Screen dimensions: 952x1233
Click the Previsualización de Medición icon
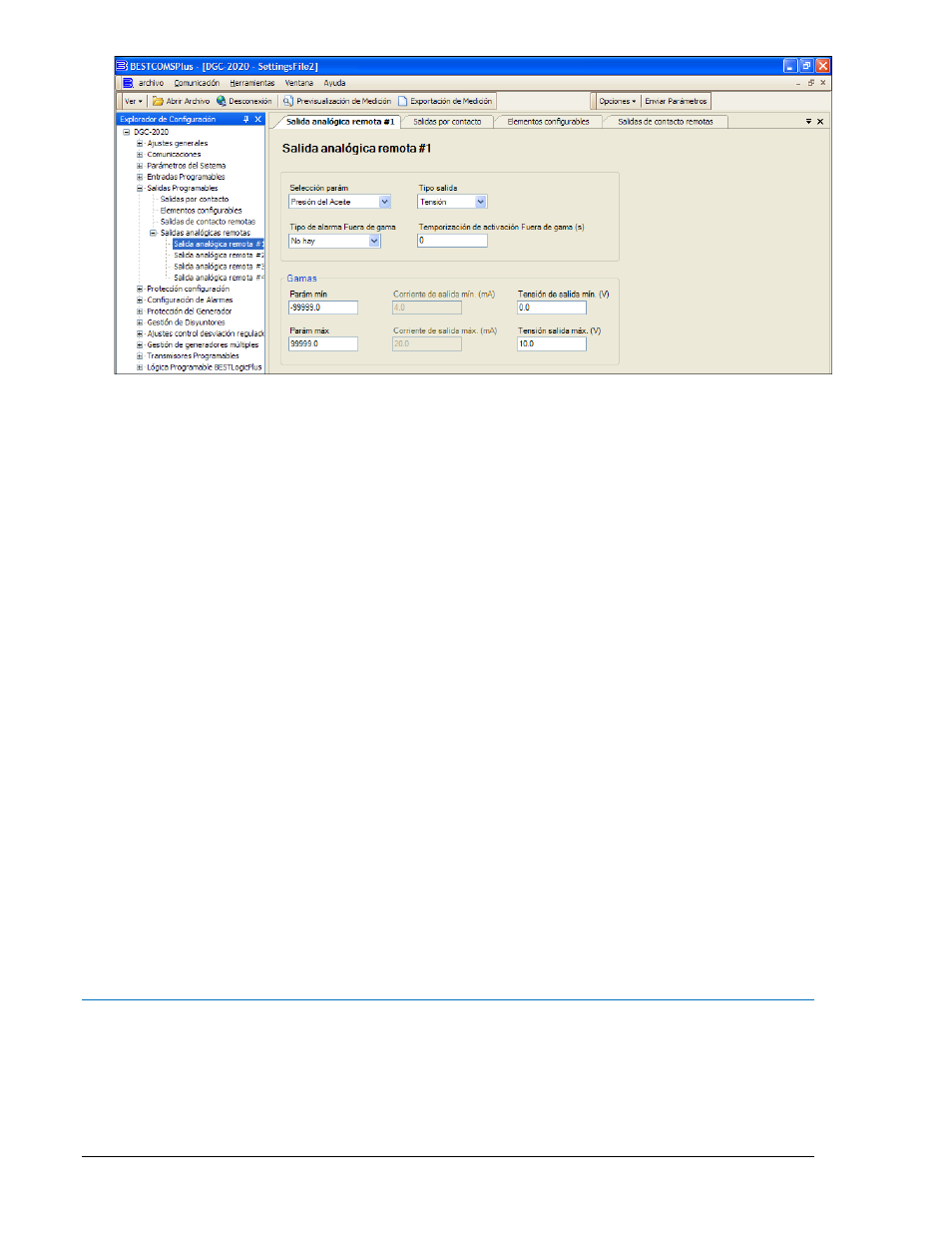point(288,101)
